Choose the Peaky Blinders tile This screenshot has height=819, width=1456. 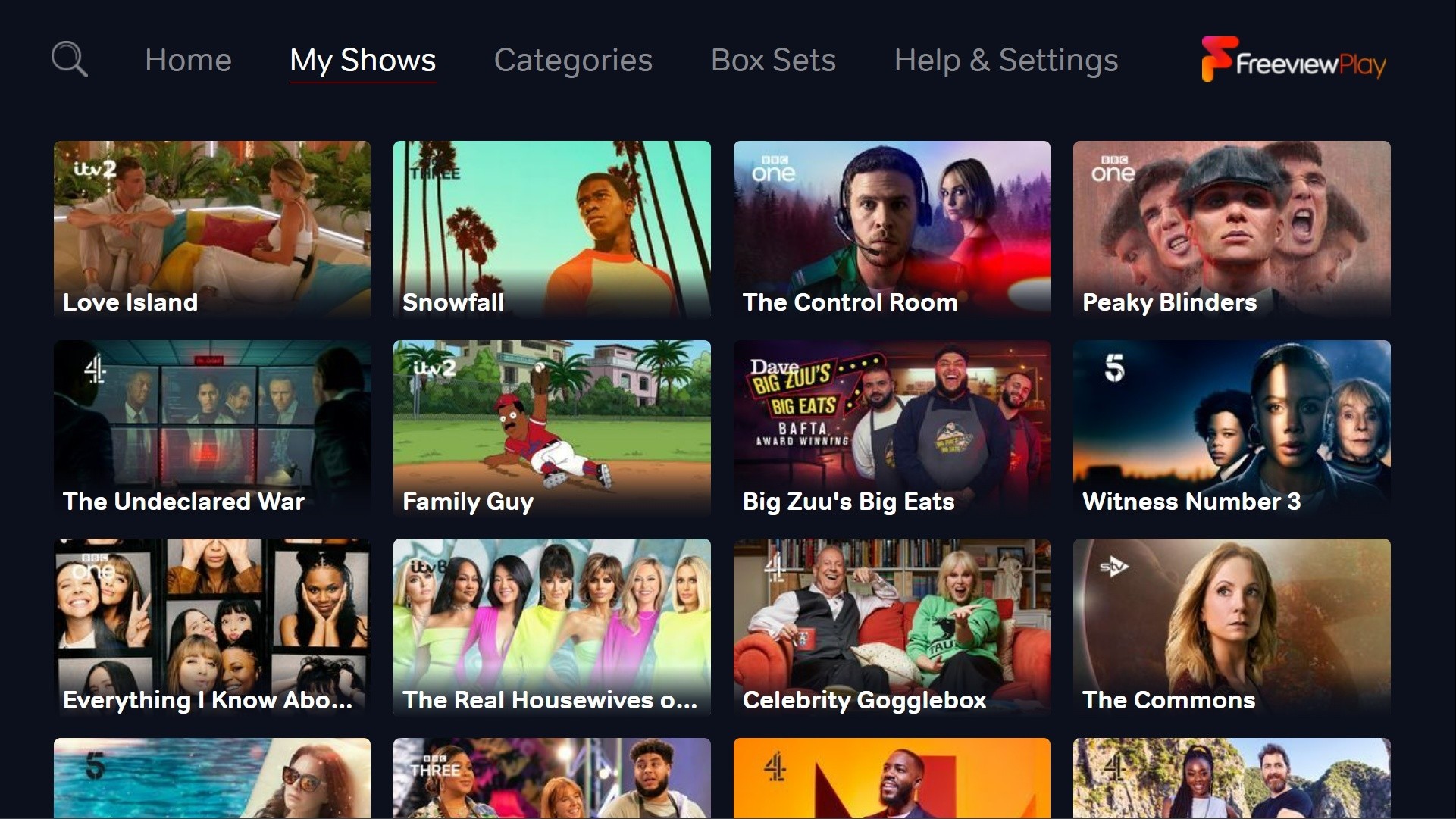(x=1232, y=230)
